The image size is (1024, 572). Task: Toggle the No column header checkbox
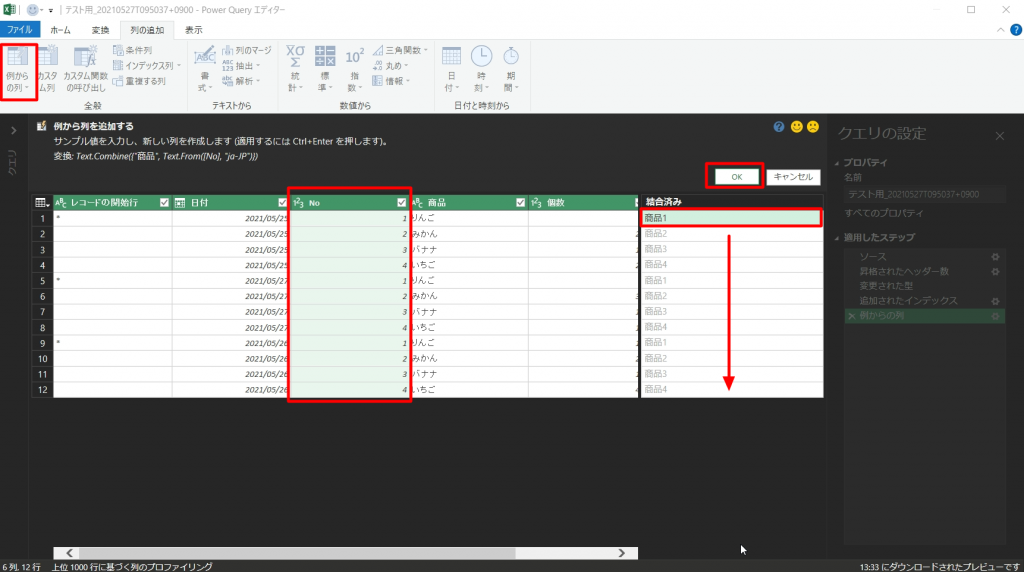point(401,203)
